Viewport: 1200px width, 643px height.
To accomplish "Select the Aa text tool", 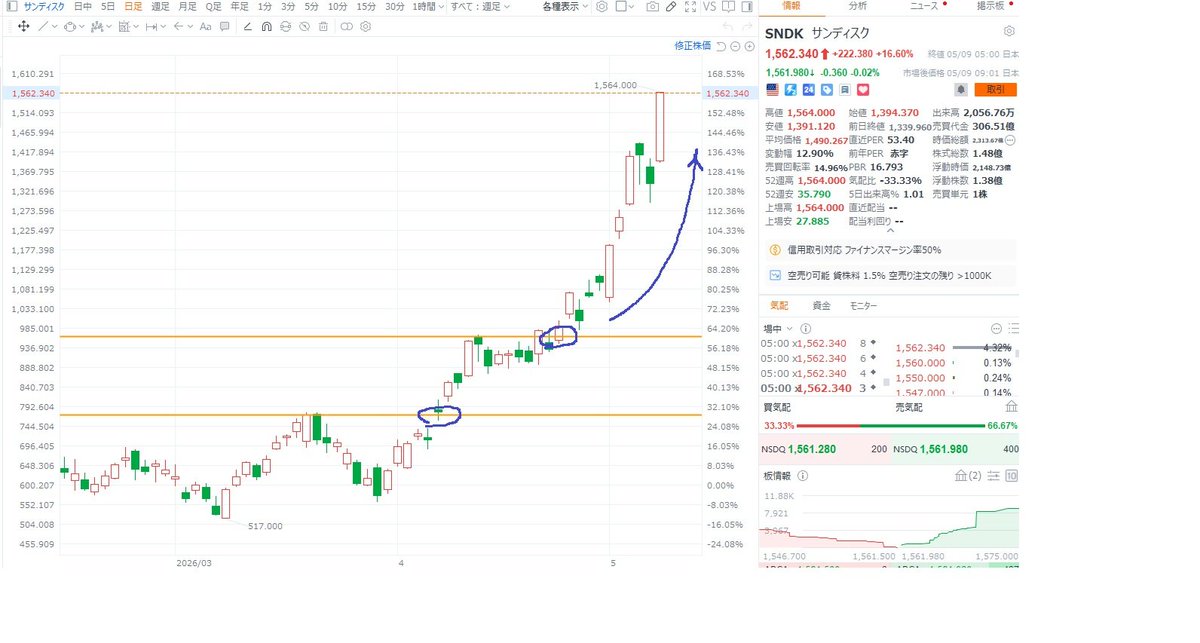I will tap(205, 26).
